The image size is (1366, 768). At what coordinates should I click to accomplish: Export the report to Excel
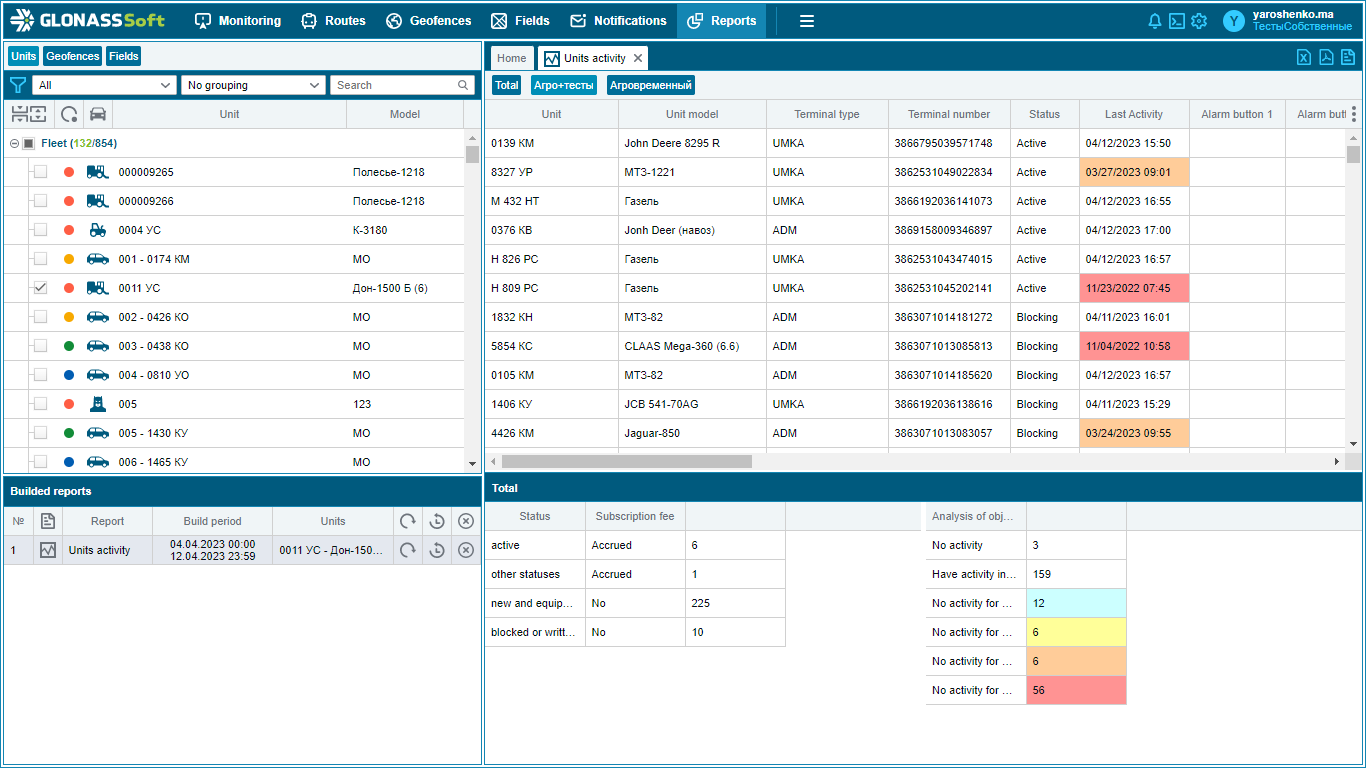tap(1304, 57)
